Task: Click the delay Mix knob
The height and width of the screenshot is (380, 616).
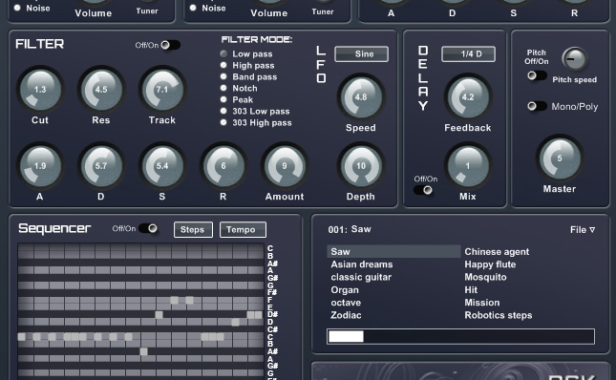Action: [x=468, y=166]
